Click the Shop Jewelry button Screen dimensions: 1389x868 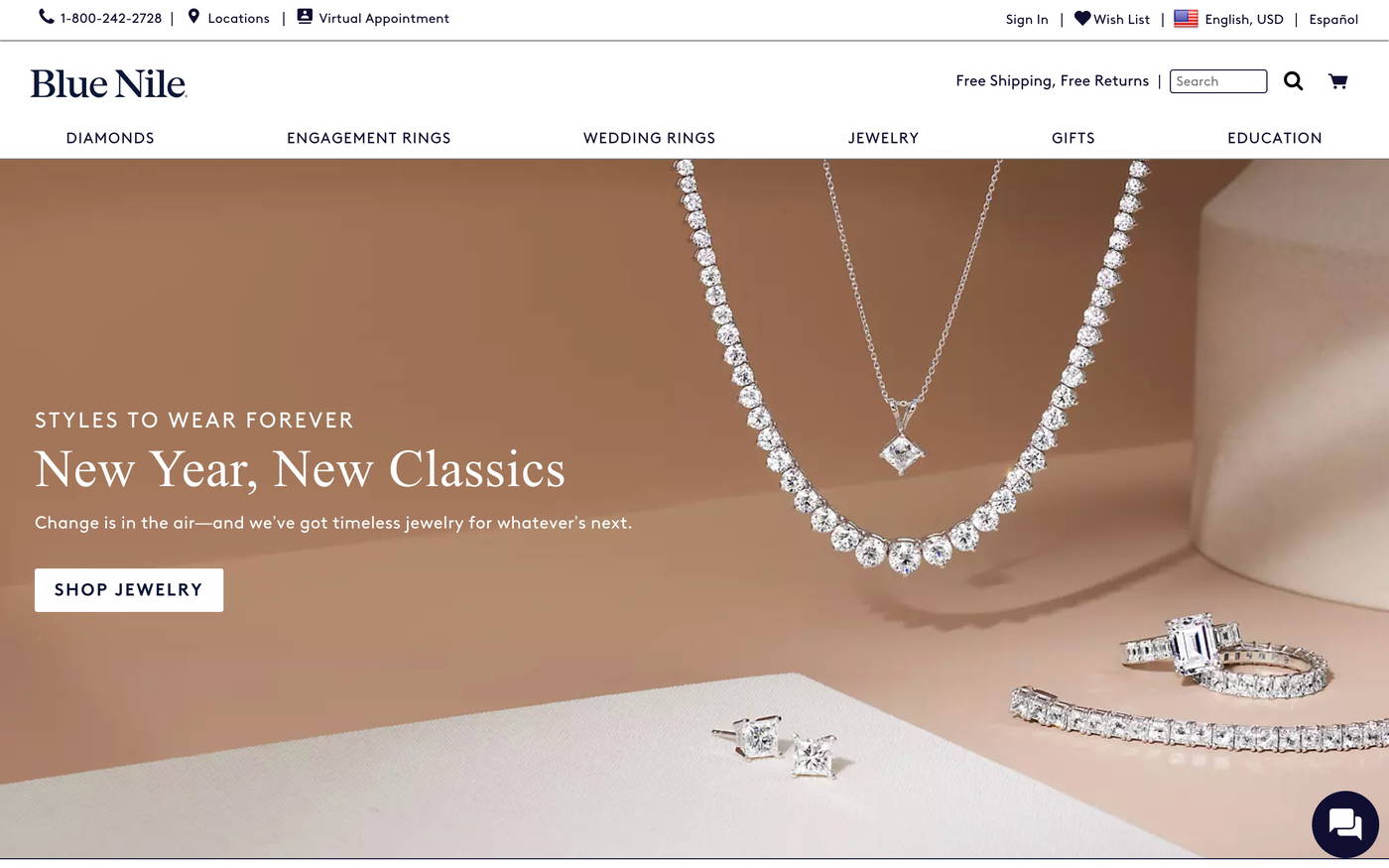(129, 590)
